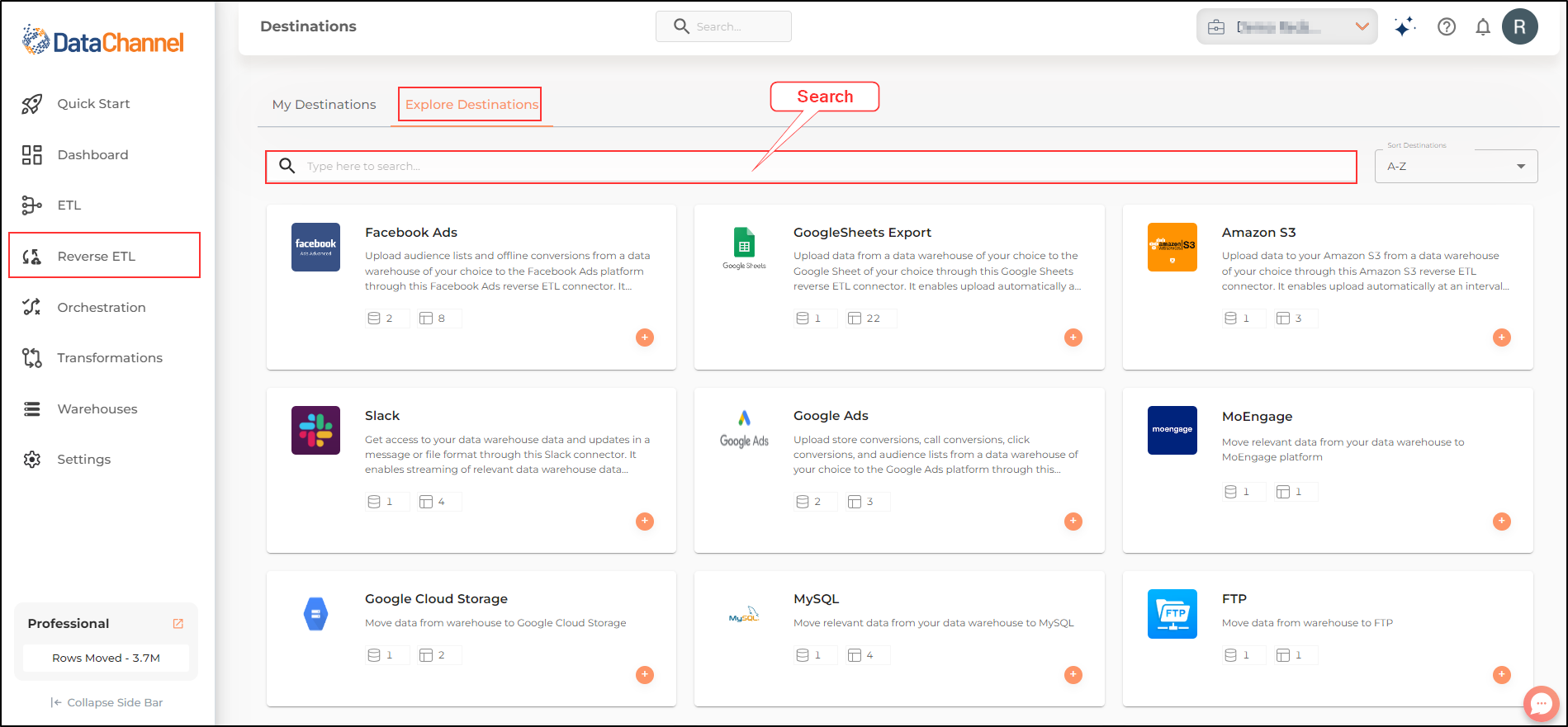Go to Quick Start menu item
The image size is (1568, 727).
(93, 104)
